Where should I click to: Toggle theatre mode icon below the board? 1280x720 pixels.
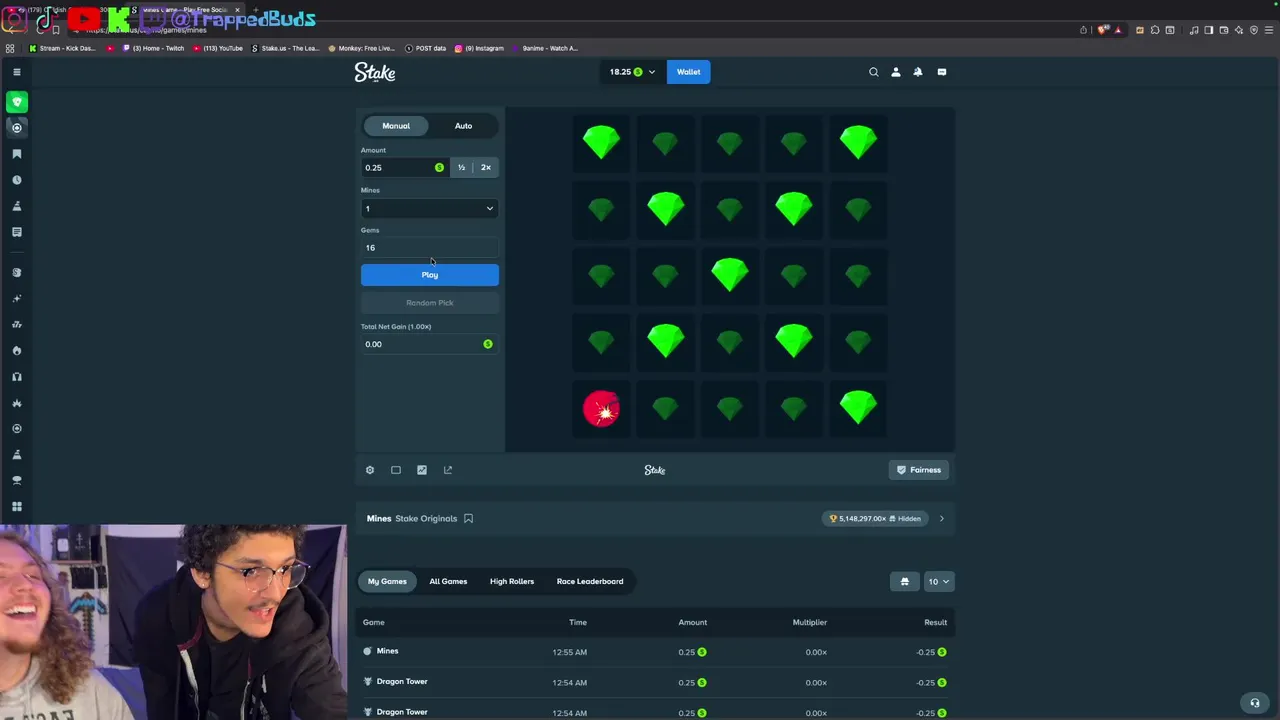point(396,470)
